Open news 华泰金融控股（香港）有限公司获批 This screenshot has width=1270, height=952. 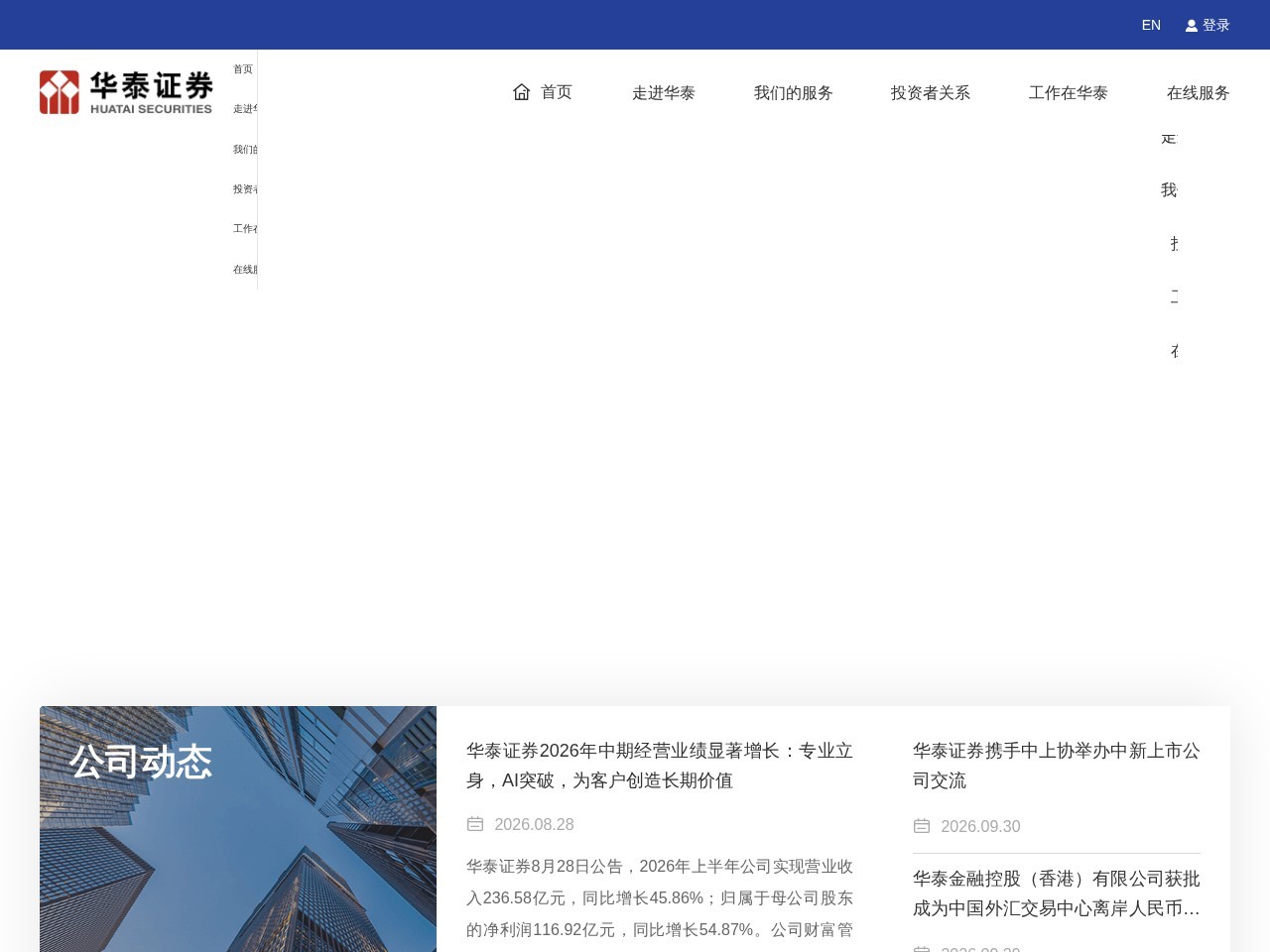click(1057, 893)
